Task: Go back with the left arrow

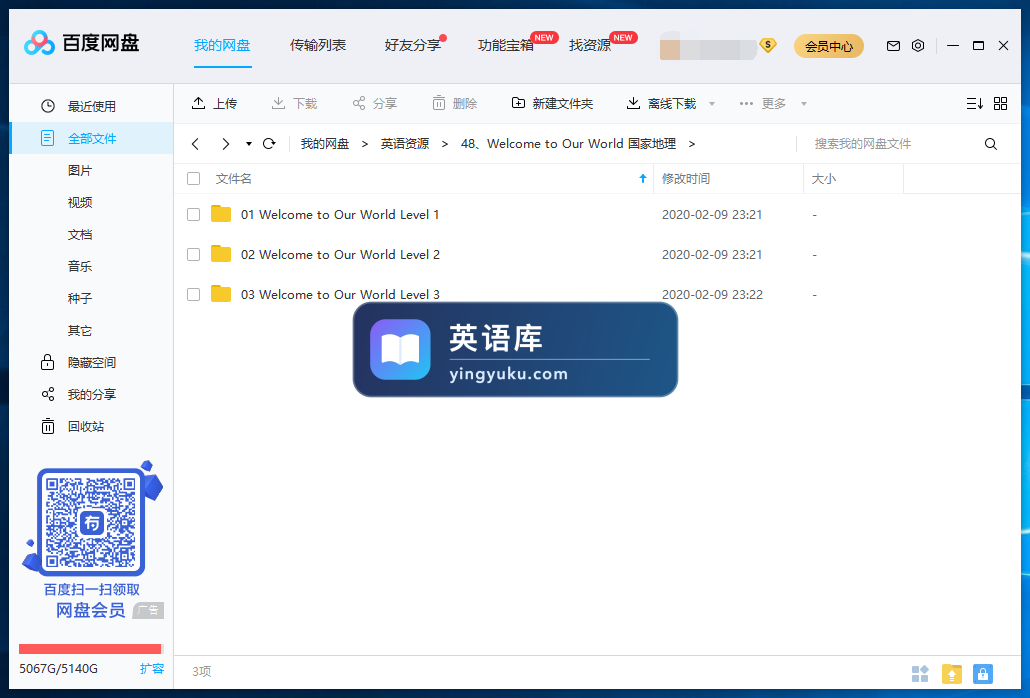Action: pos(195,144)
